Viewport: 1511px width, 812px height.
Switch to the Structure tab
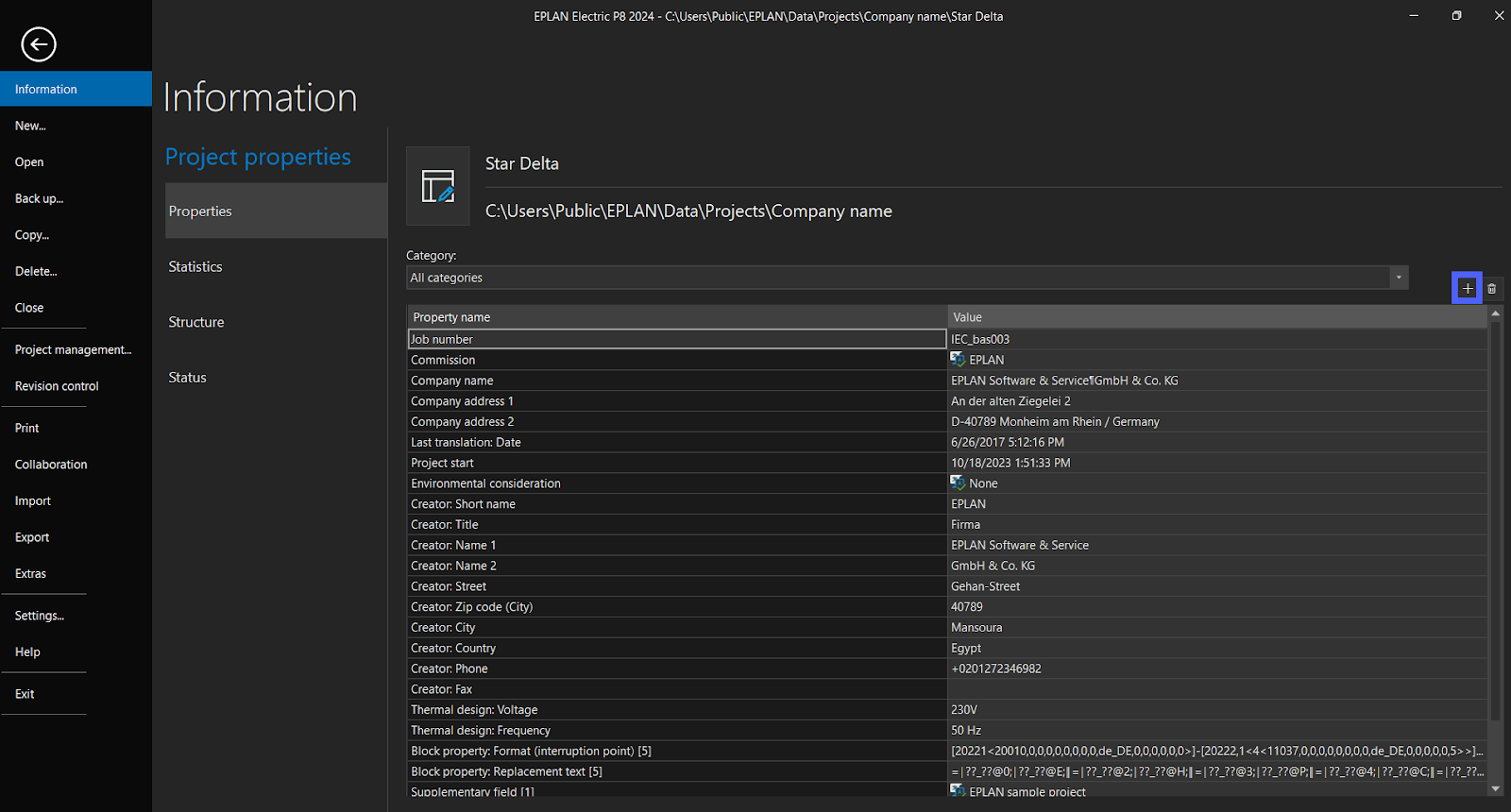(196, 322)
